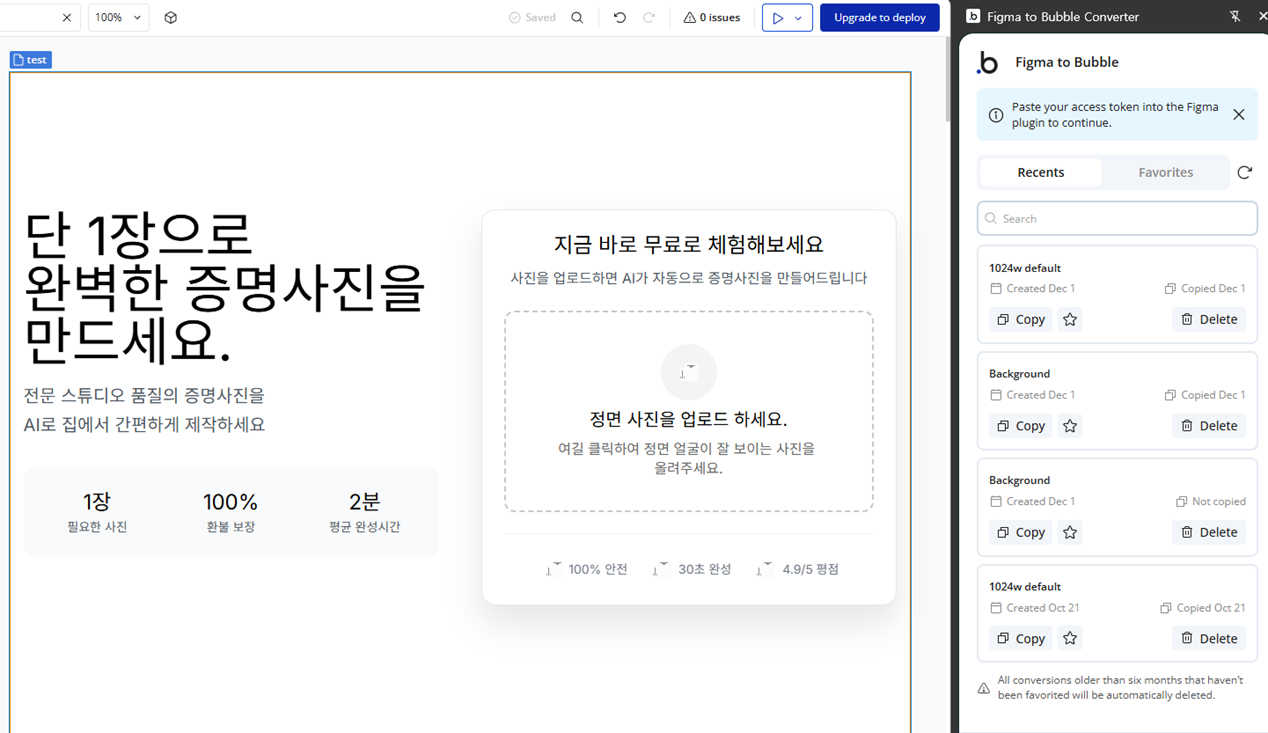Refresh the conversions list

1244,173
